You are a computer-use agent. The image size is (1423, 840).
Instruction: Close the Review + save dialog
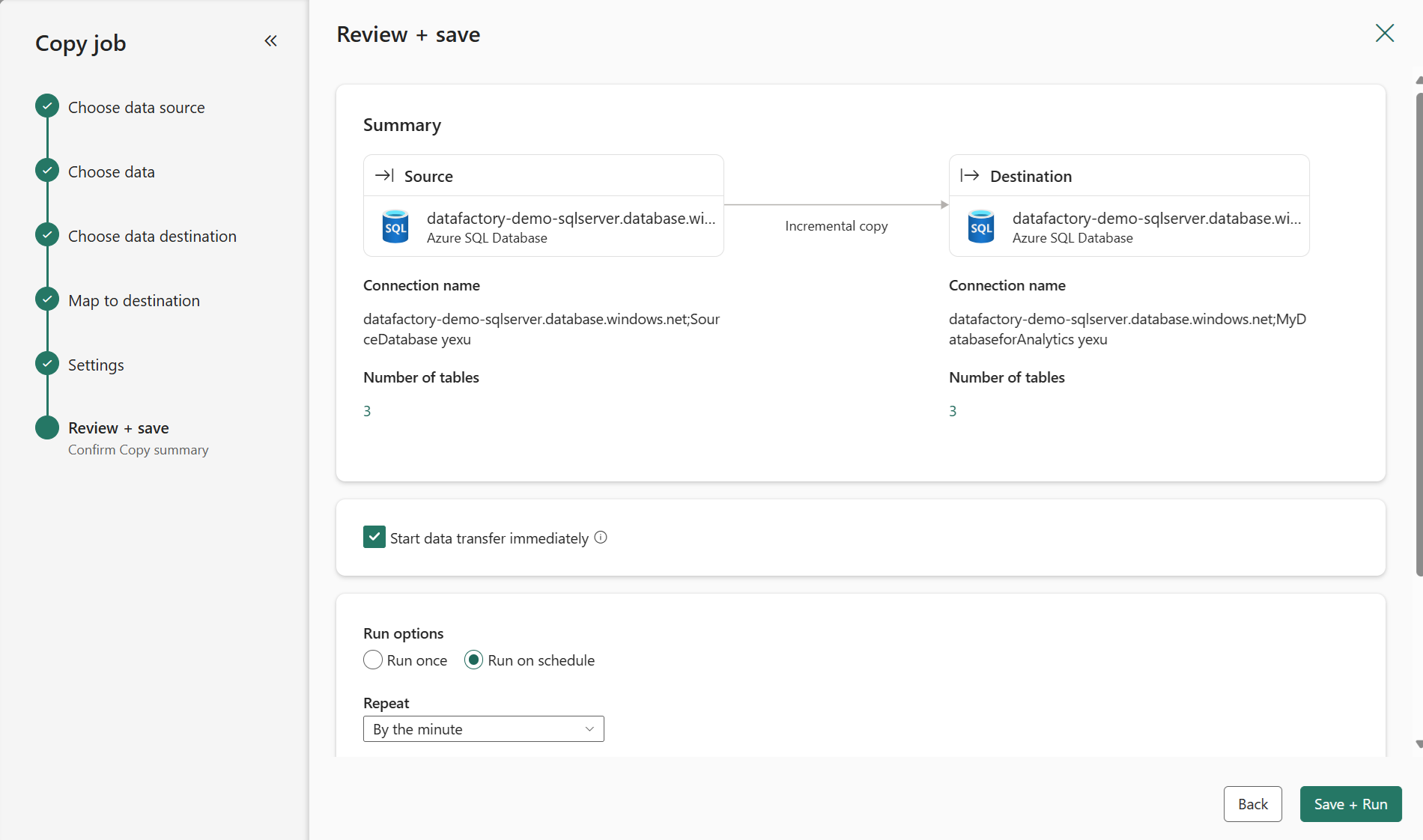coord(1384,34)
